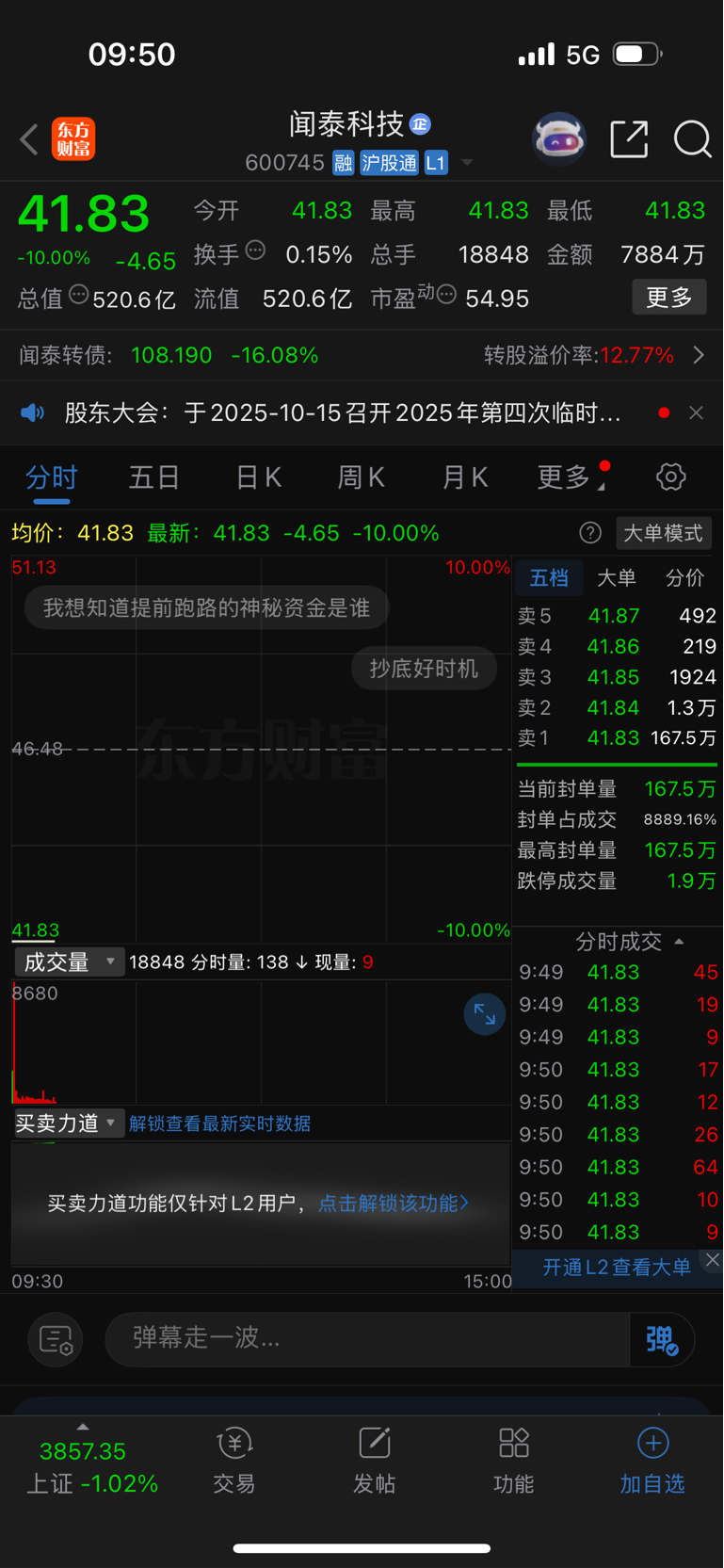
Task: Tap the 正 verified badge by 闻泰科技
Action: click(421, 123)
